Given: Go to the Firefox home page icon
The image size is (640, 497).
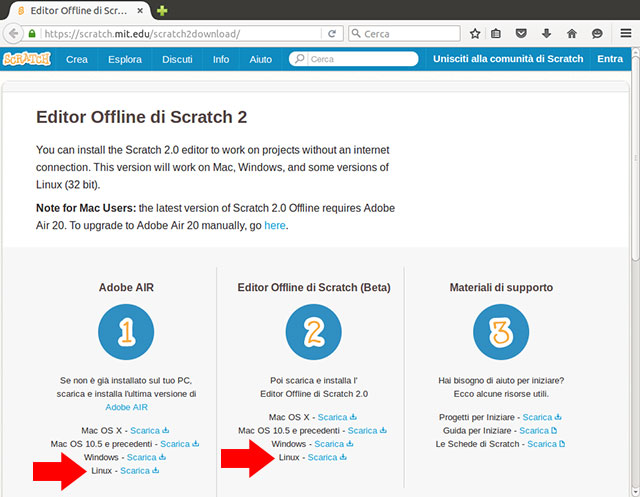Looking at the screenshot, I should [572, 33].
